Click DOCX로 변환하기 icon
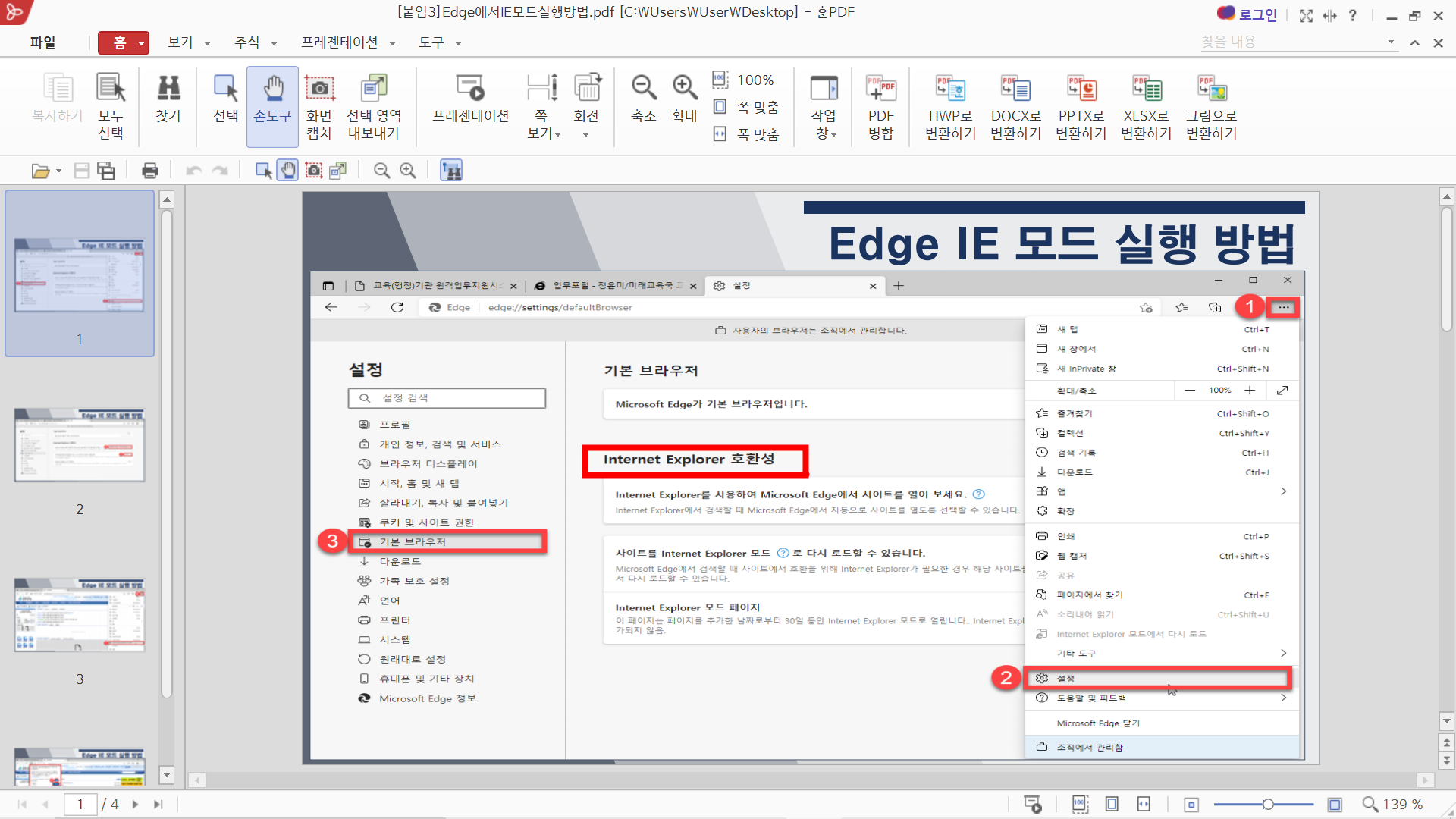 coord(1015,106)
